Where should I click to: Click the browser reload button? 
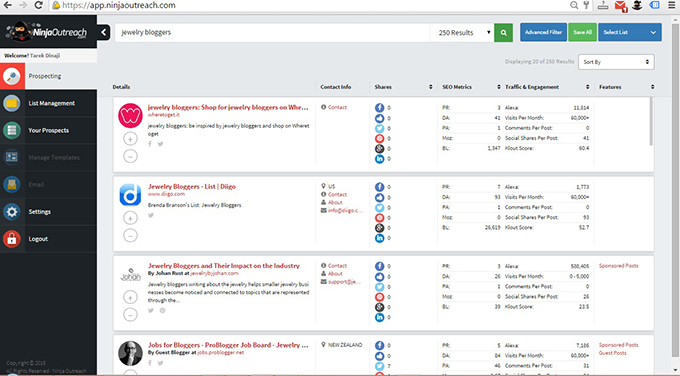point(38,5)
